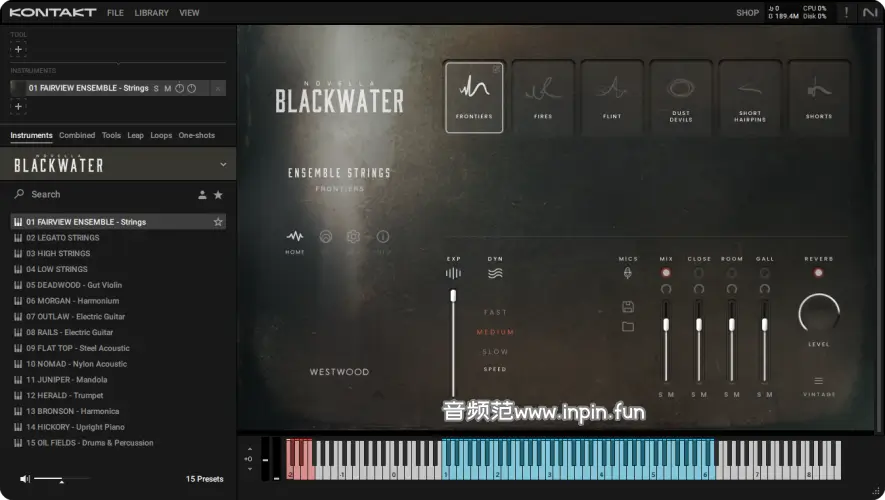Select the Dust Devils articulation tile
The height and width of the screenshot is (500, 885).
(681, 98)
